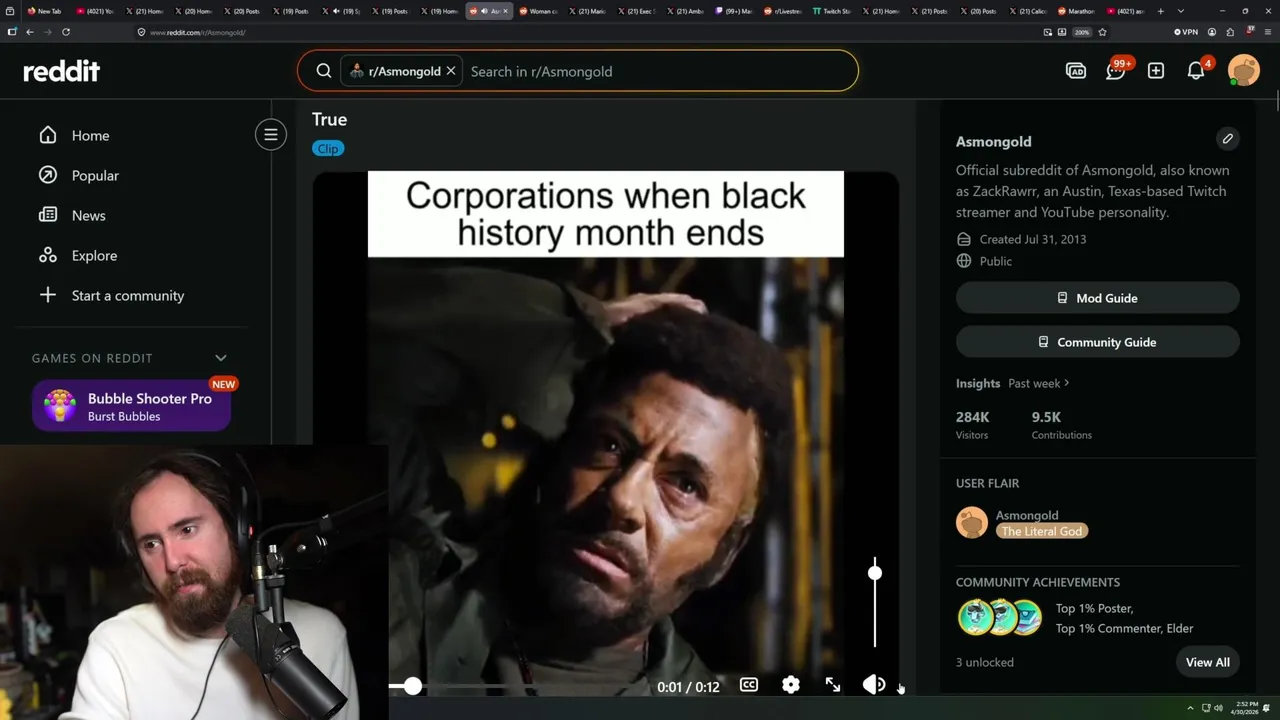Toggle closed captions on the video
Image resolution: width=1280 pixels, height=720 pixels.
[x=749, y=685]
